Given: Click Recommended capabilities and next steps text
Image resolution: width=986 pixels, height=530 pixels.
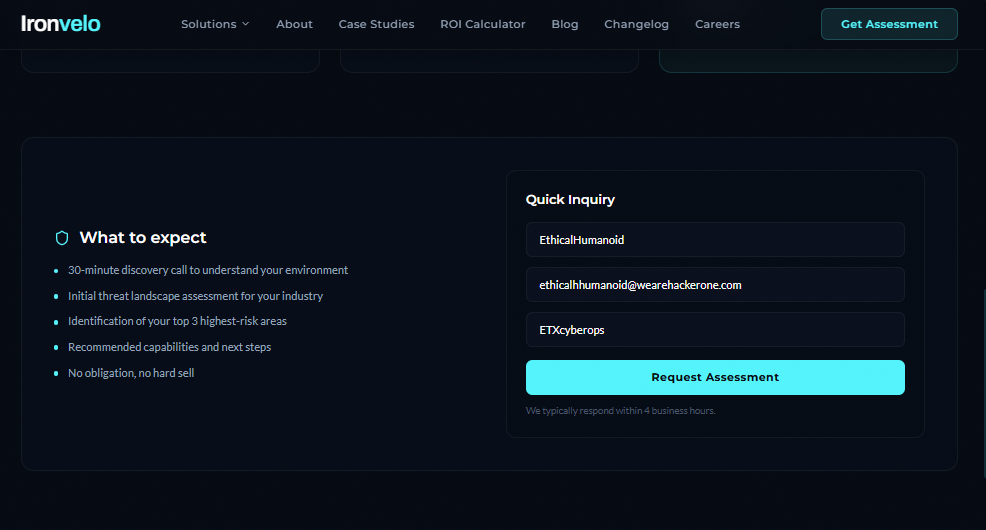Looking at the screenshot, I should (x=169, y=347).
